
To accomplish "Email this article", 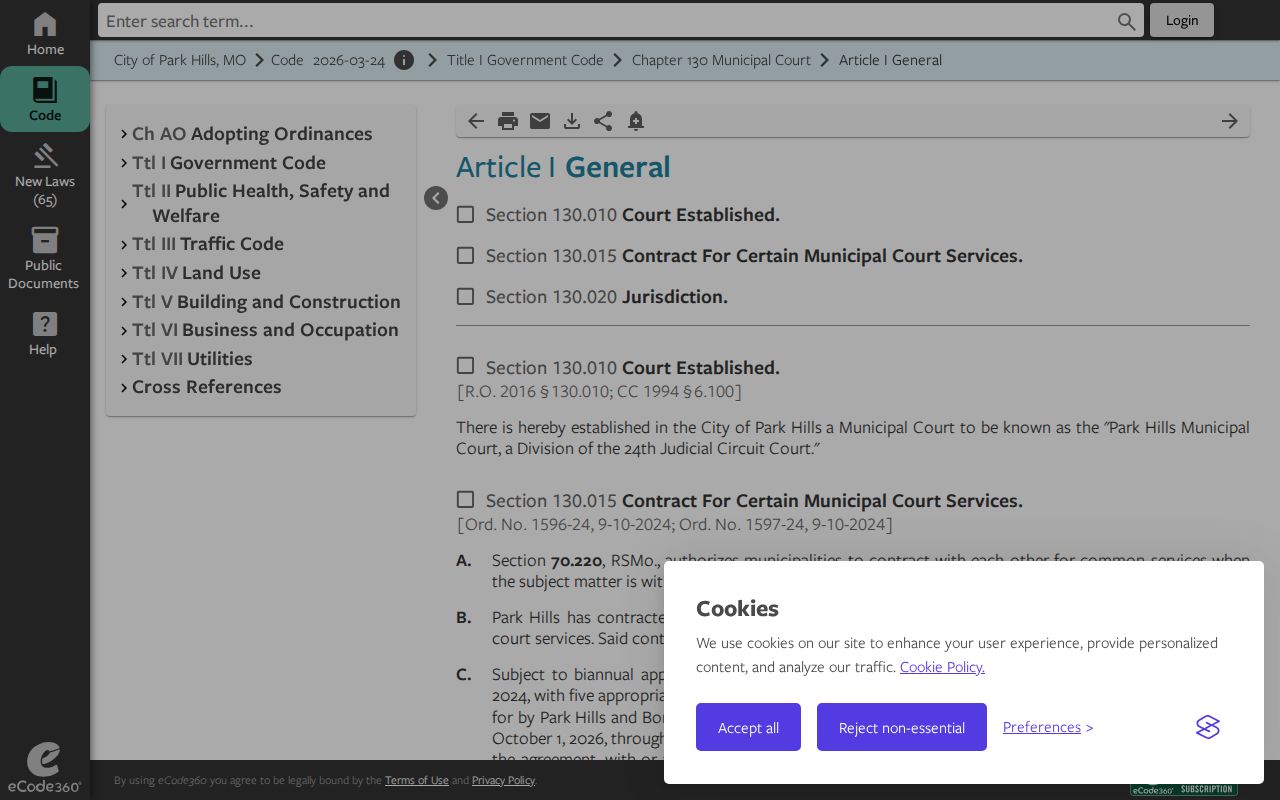I will coord(540,121).
